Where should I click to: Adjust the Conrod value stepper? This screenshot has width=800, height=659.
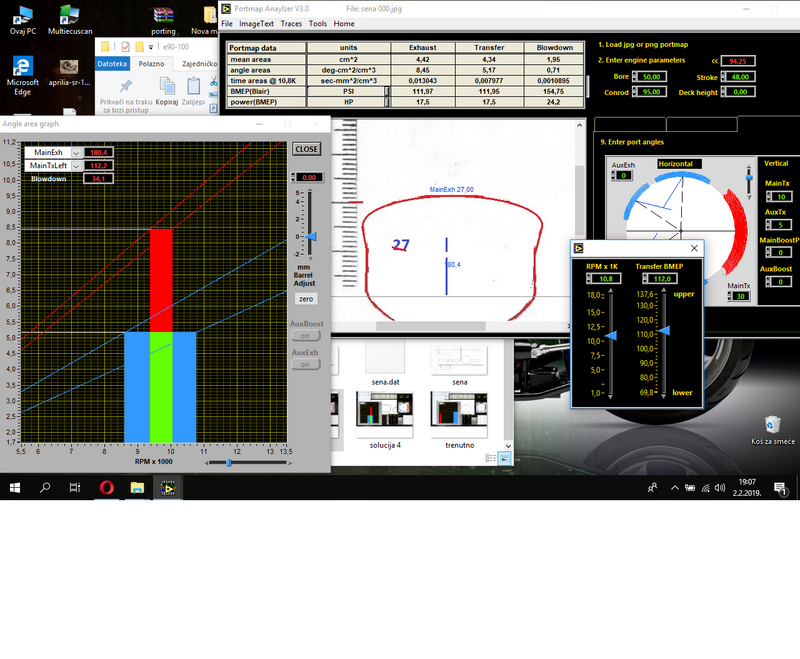point(634,92)
